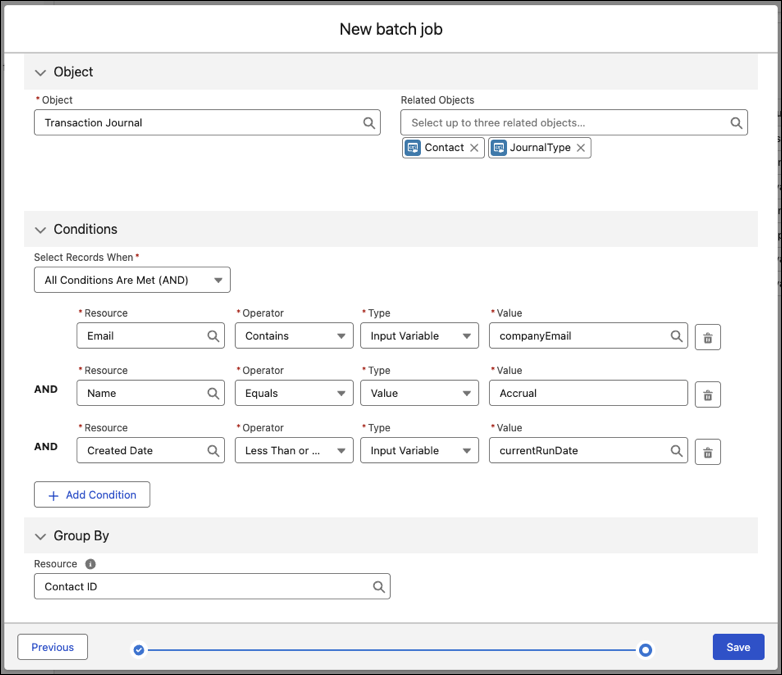
Task: Click the Transaction Journal object field
Action: click(x=207, y=123)
